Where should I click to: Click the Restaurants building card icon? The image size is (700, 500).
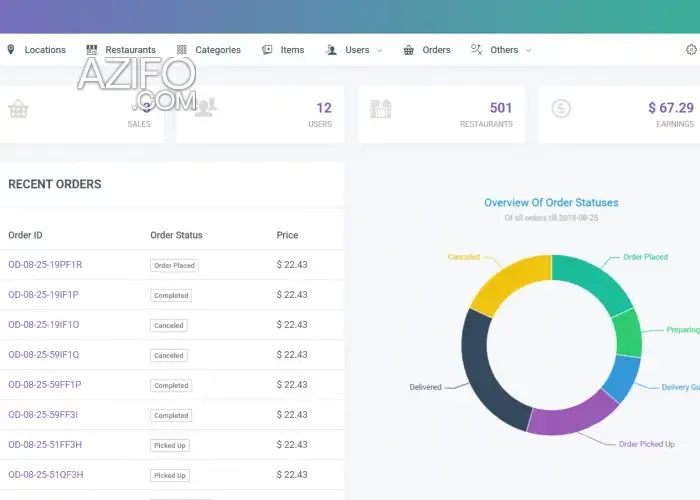380,108
